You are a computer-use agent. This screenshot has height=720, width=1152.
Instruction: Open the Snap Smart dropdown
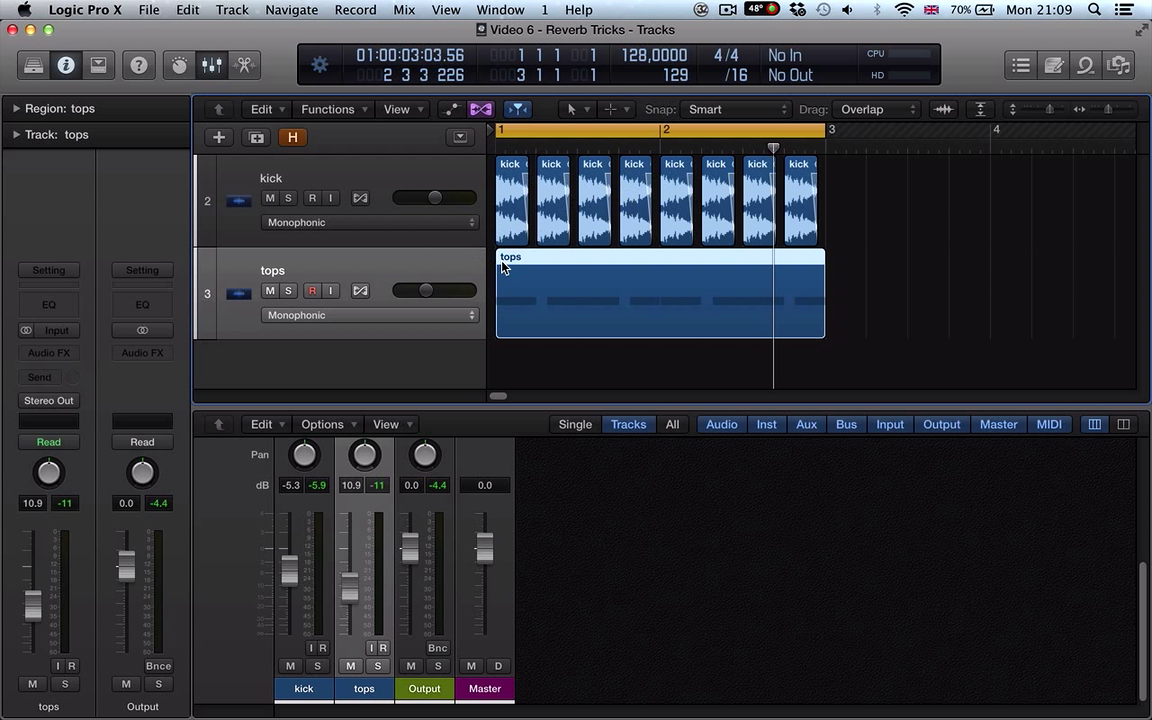(x=738, y=109)
